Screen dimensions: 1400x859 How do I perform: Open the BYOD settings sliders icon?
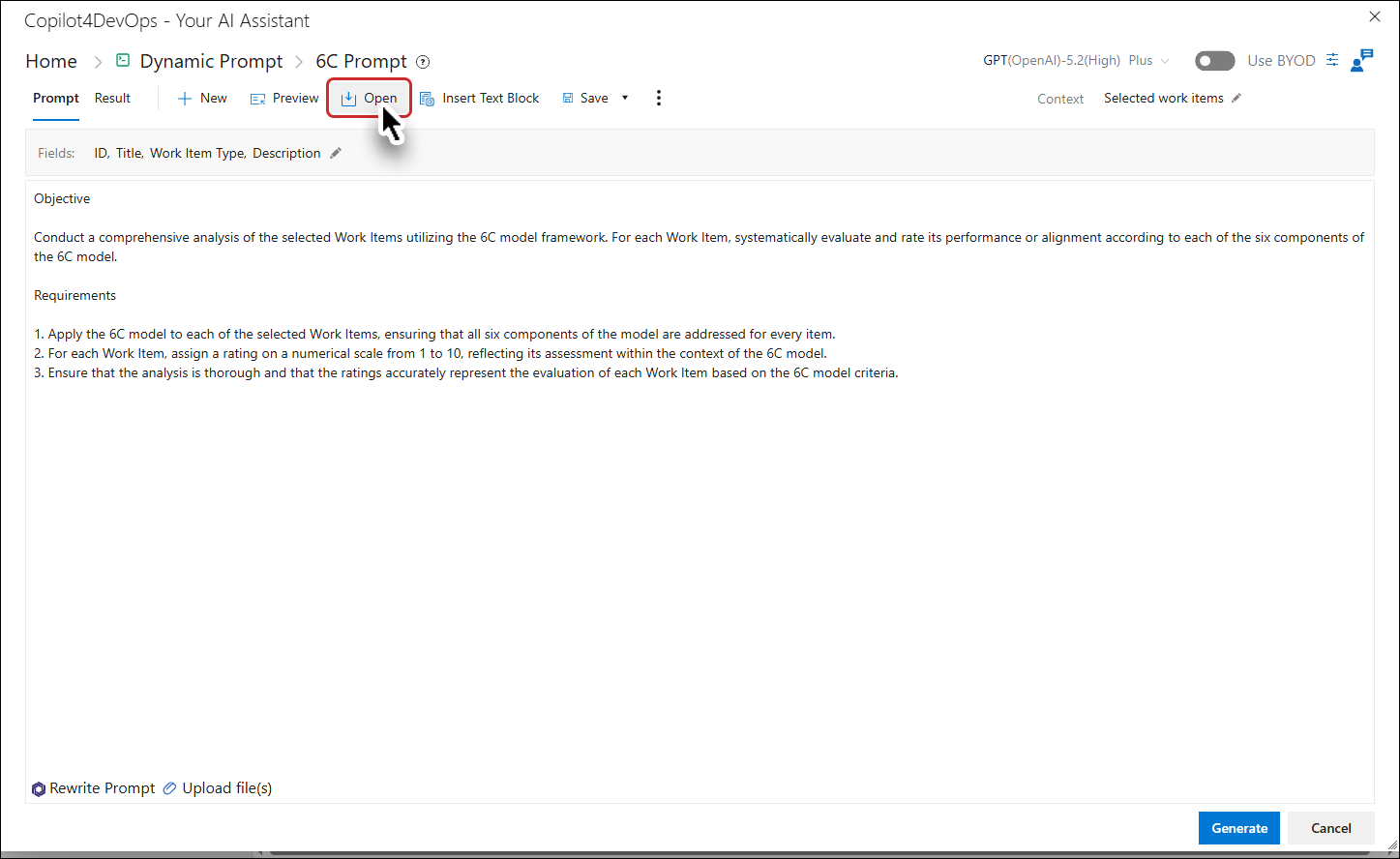tap(1332, 60)
